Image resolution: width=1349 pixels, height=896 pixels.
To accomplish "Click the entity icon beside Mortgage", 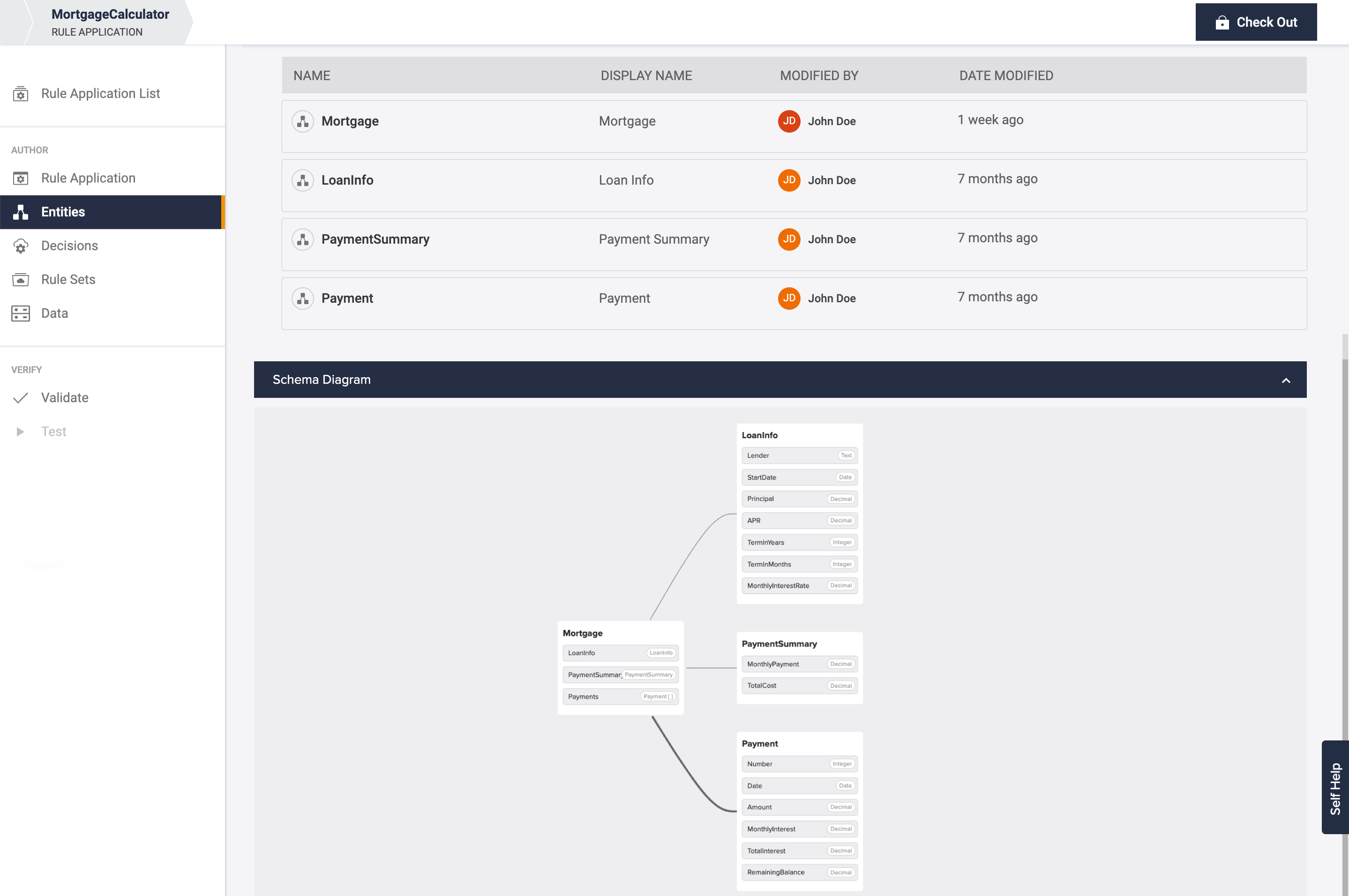I will [x=303, y=121].
